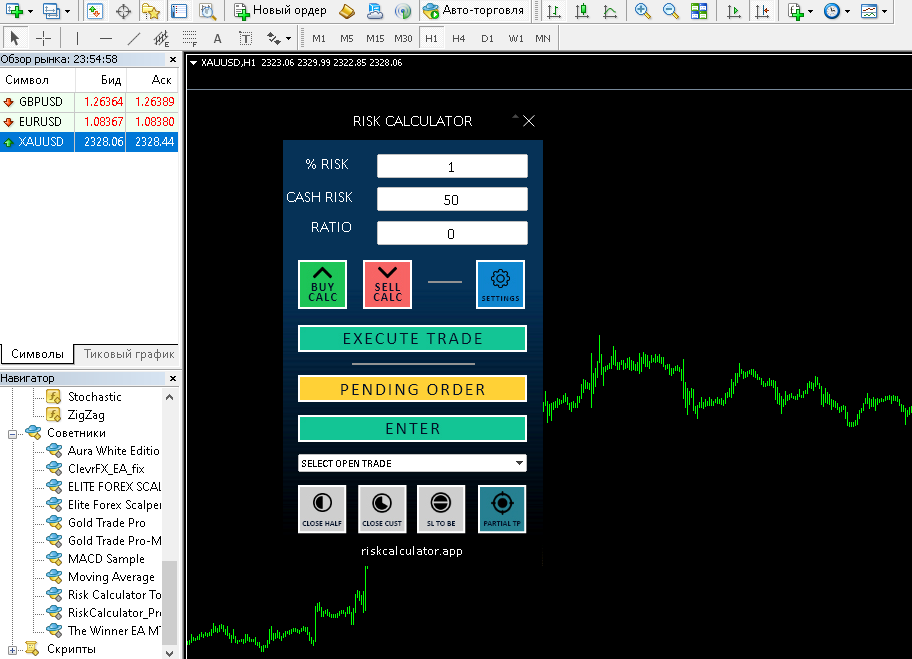Toggle the Авто-торговля auto trading button
The width and height of the screenshot is (912, 659).
pos(473,12)
